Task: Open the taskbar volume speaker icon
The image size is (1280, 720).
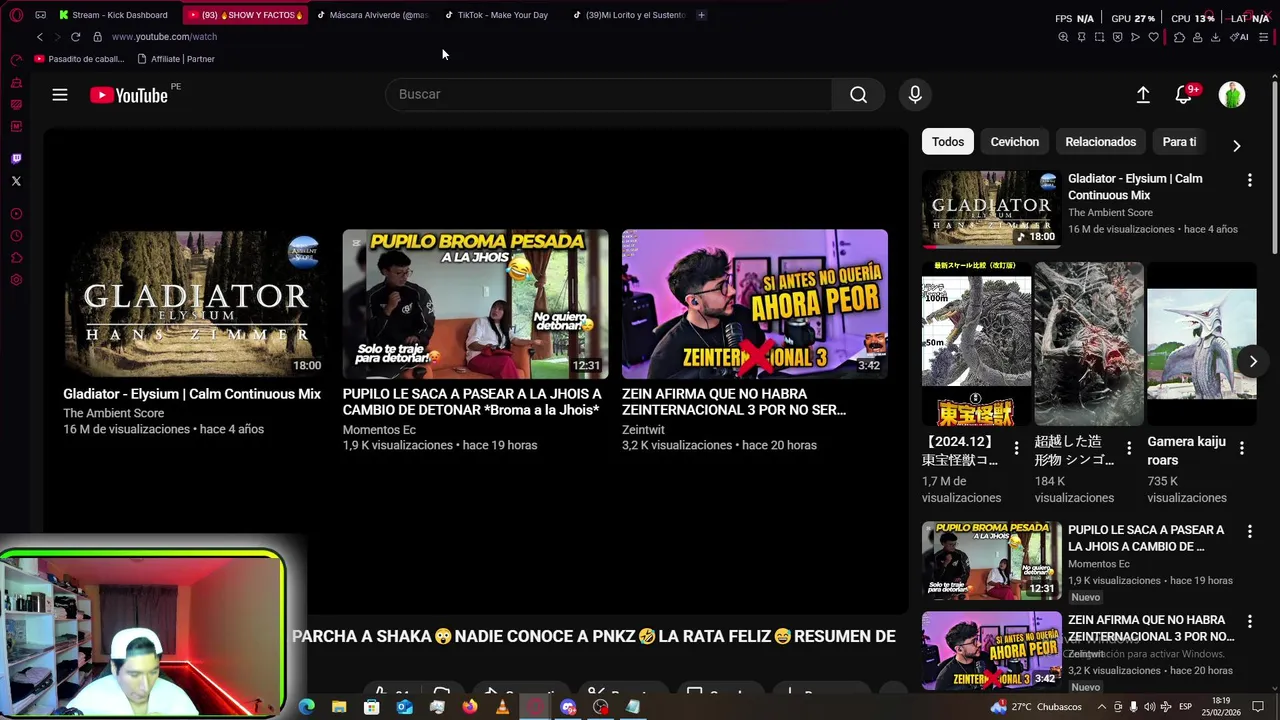Action: coord(1150,707)
